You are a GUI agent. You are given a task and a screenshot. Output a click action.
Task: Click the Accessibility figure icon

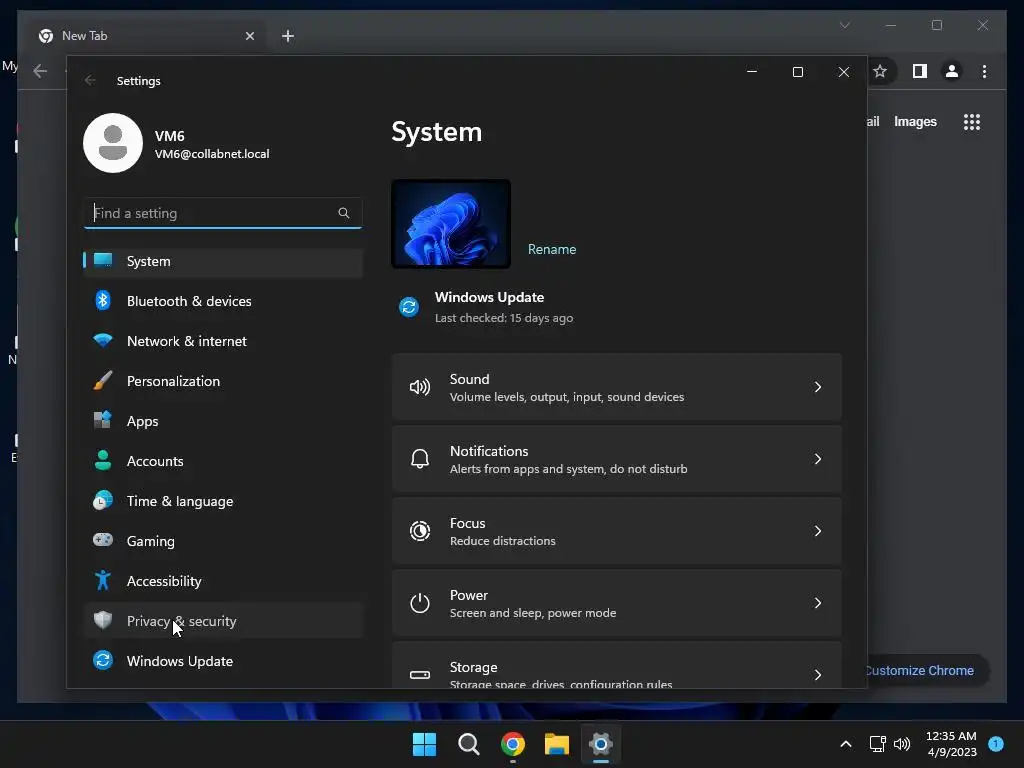(103, 580)
